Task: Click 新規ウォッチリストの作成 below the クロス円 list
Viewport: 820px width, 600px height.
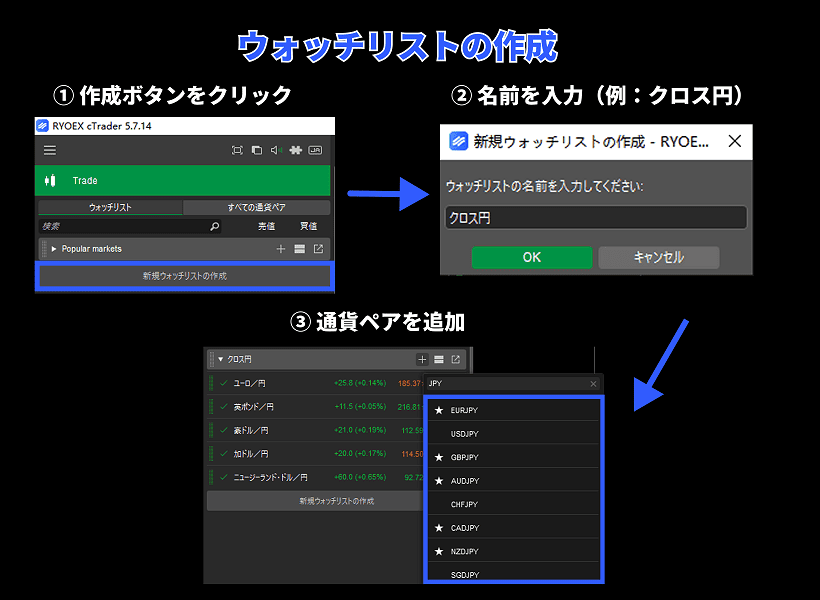Action: [315, 501]
